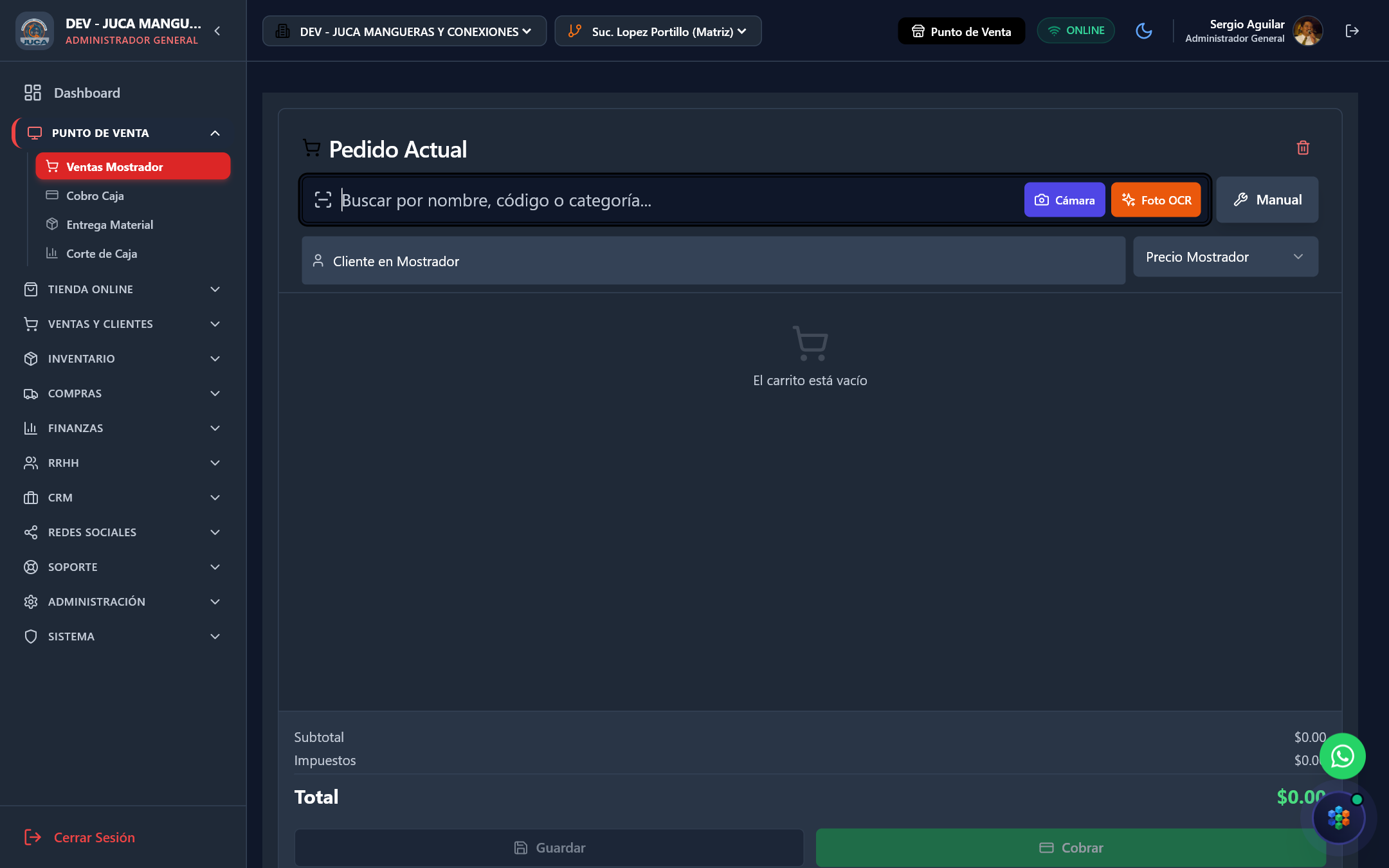Image resolution: width=1389 pixels, height=868 pixels.
Task: Open the colorful assistant floating button
Action: (x=1339, y=818)
